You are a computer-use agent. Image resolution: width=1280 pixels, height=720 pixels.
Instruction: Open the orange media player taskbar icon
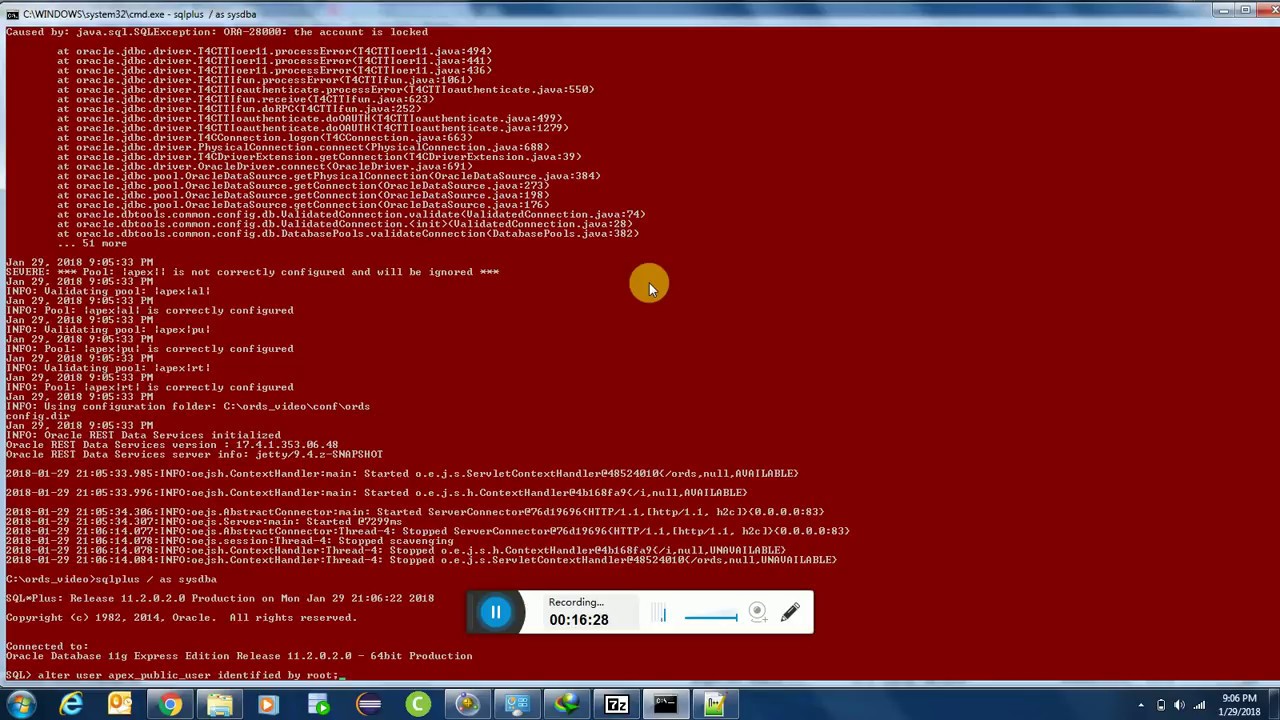[270, 705]
